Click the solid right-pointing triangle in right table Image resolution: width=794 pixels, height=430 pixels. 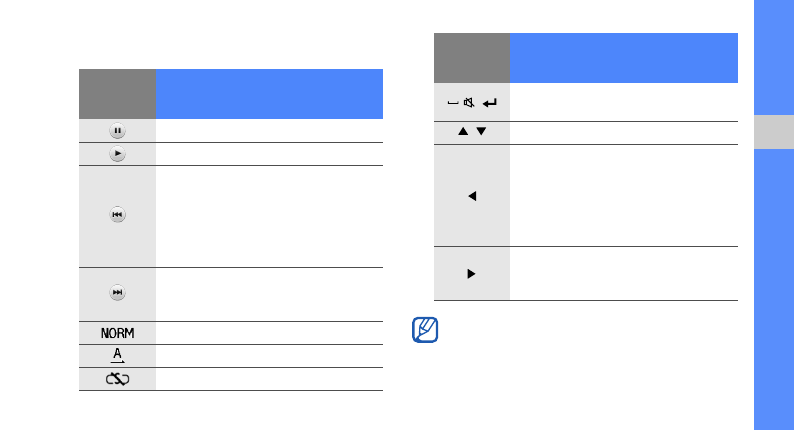471,273
